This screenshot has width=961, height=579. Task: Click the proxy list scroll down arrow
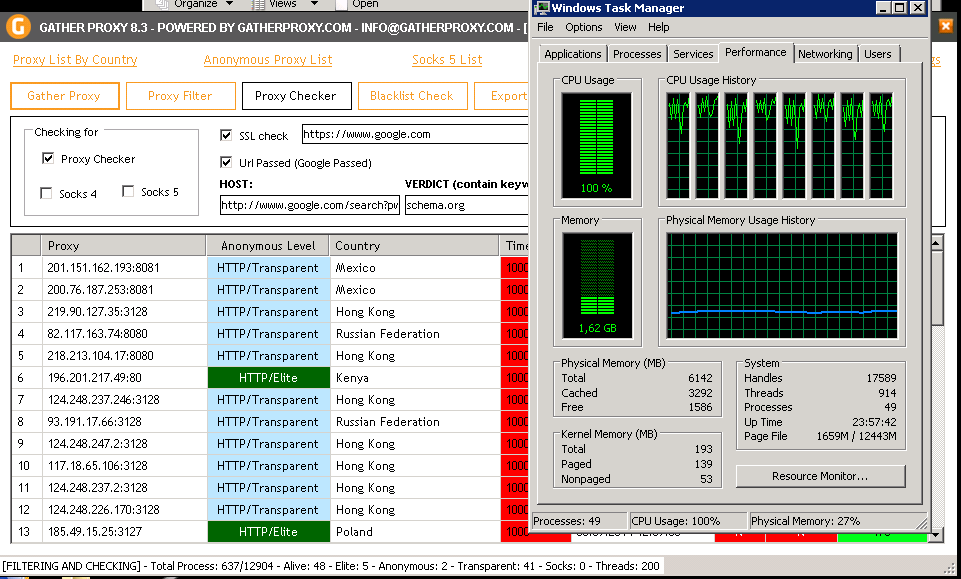tap(936, 535)
